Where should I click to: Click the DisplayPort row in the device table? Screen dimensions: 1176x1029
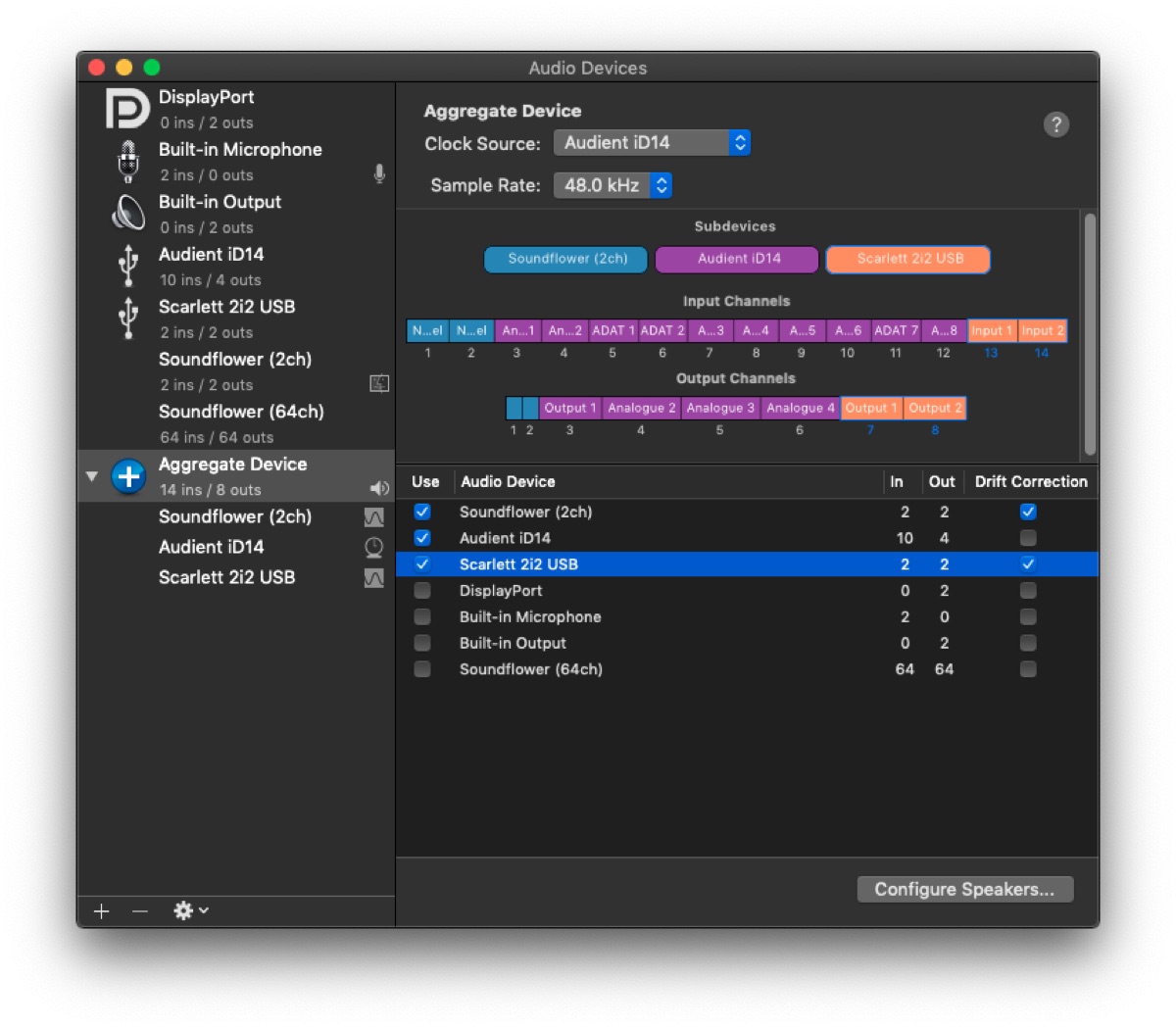(747, 591)
